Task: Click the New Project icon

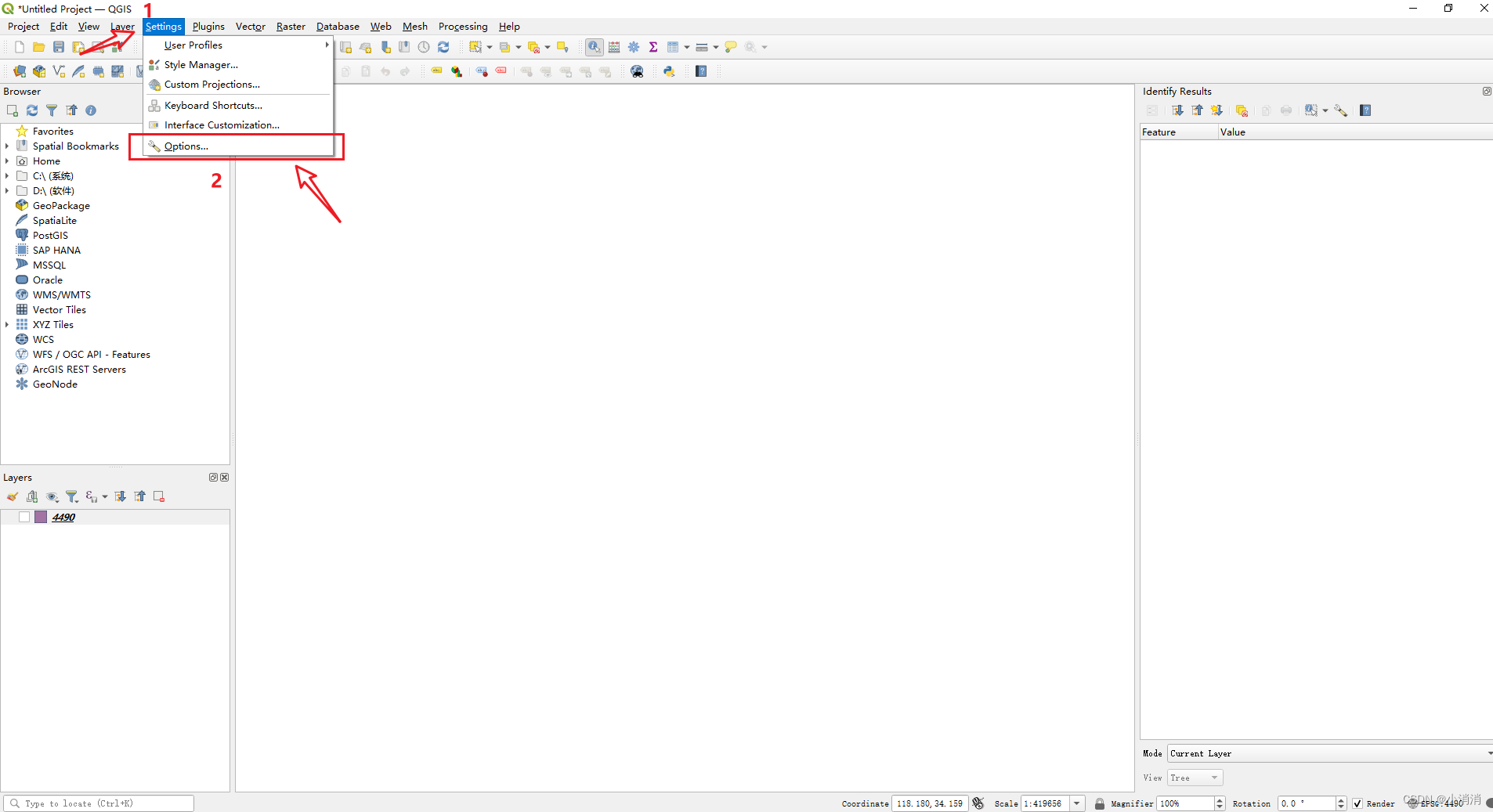Action: pyautogui.click(x=20, y=47)
